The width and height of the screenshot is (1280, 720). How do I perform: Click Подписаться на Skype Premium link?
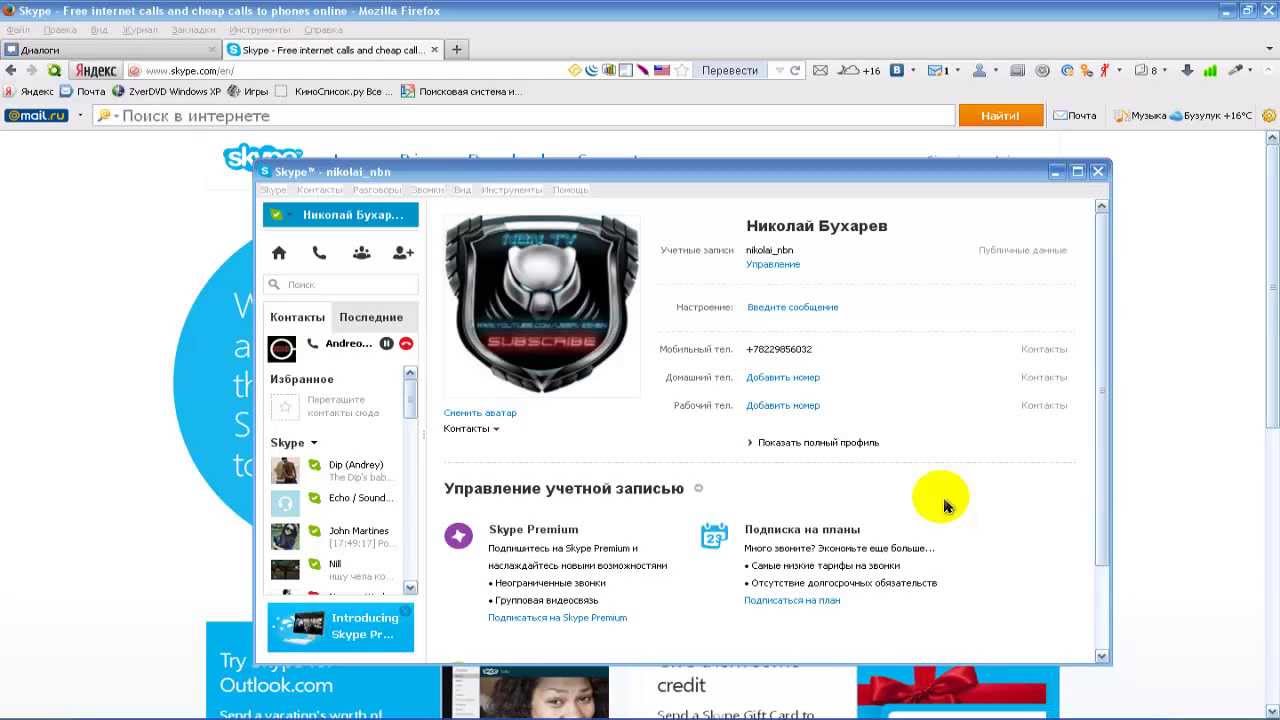pyautogui.click(x=557, y=617)
